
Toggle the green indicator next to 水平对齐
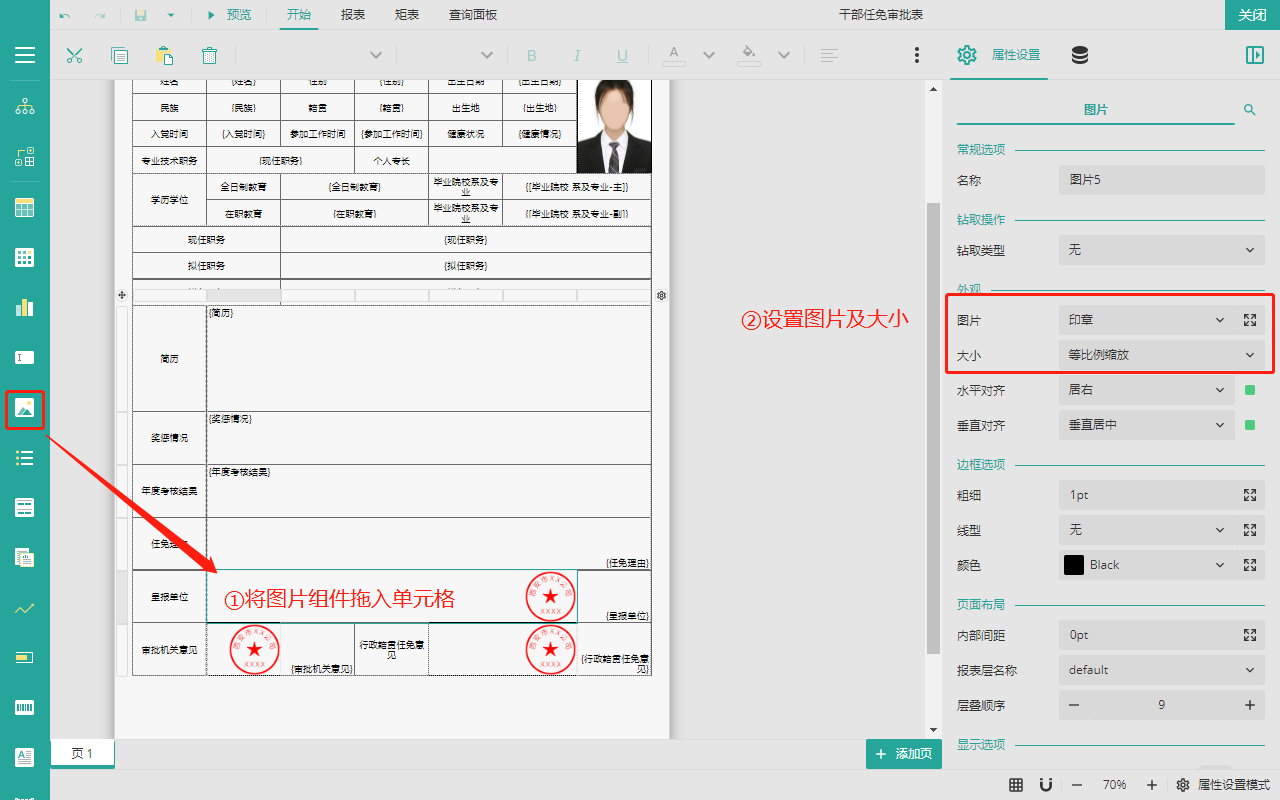[1249, 390]
